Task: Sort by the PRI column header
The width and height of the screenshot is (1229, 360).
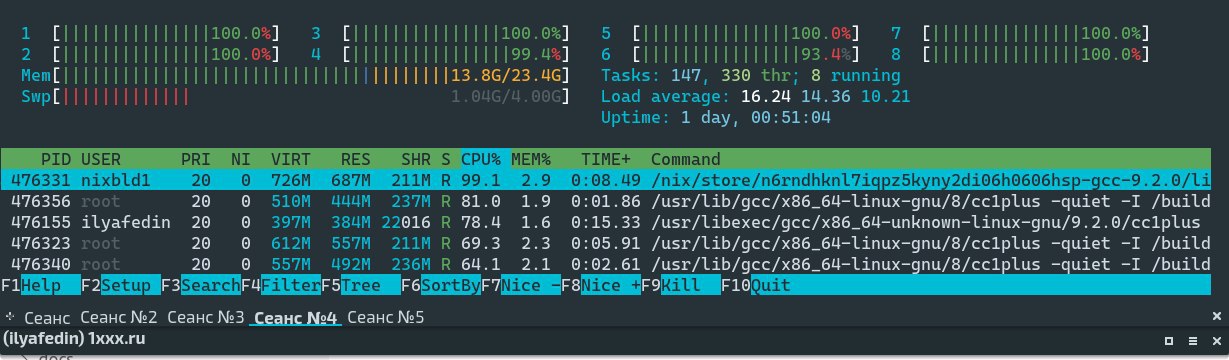Action: (195, 159)
